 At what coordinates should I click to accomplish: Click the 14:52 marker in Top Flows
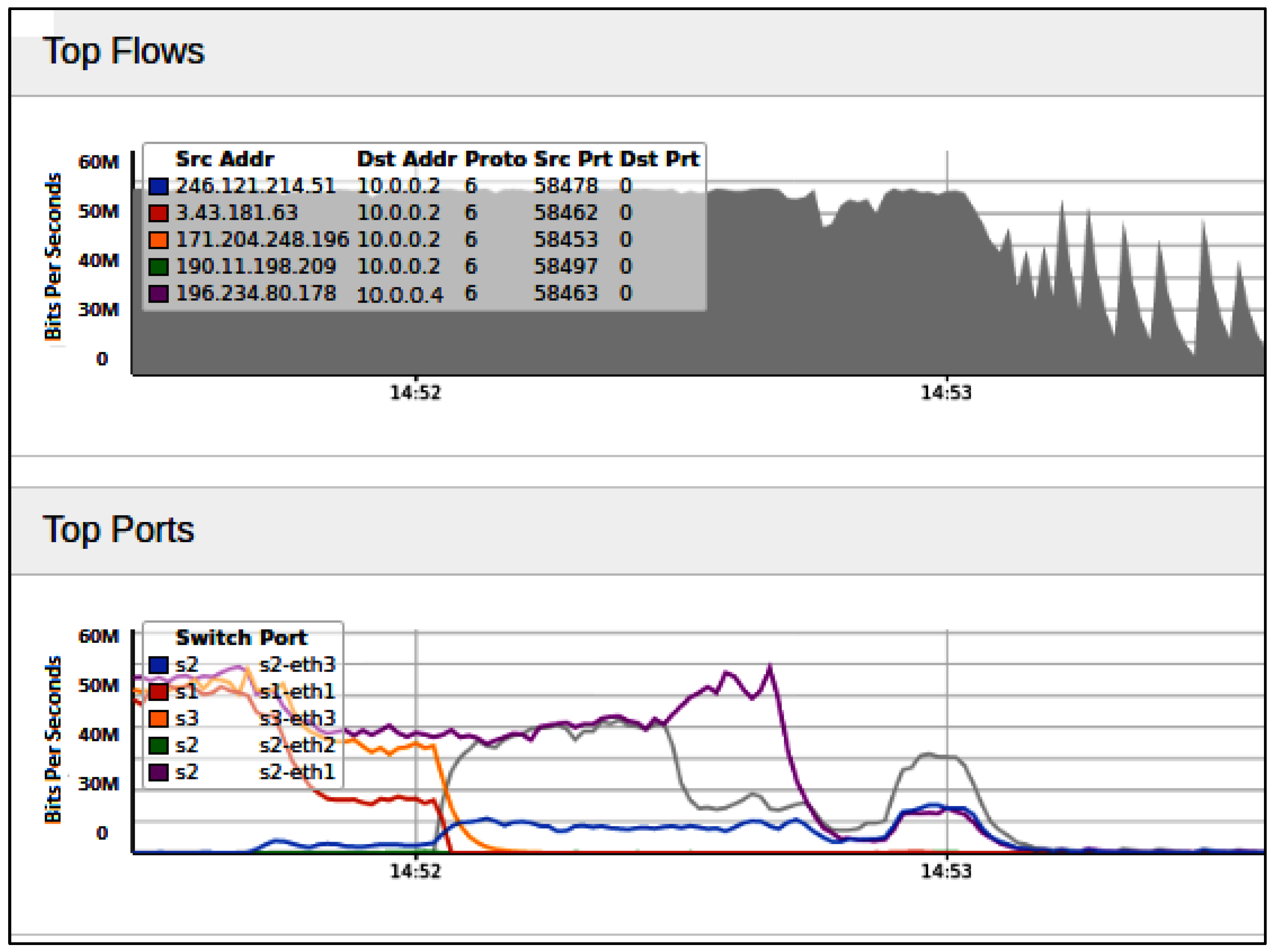tap(415, 393)
